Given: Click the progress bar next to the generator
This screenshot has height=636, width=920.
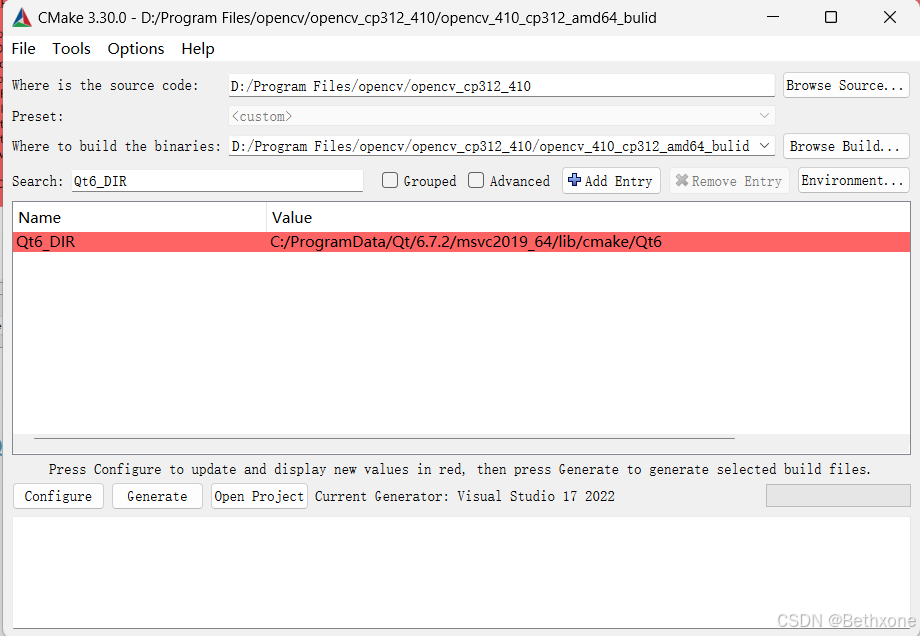Looking at the screenshot, I should coord(838,496).
